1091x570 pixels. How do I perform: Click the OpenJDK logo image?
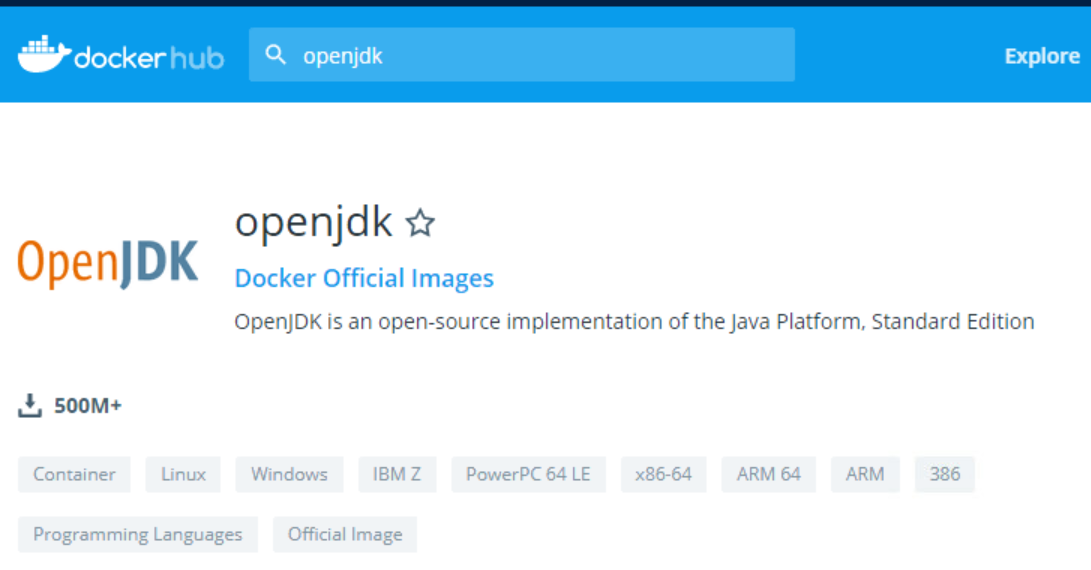click(x=108, y=263)
